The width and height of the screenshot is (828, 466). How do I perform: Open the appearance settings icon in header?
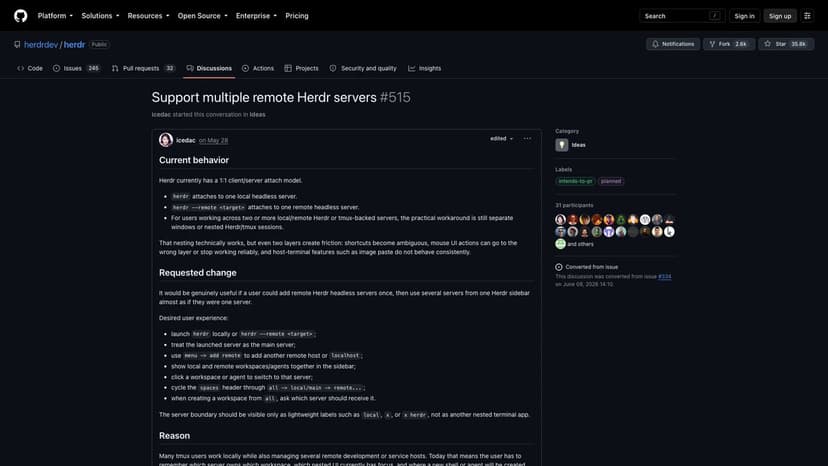coord(807,16)
